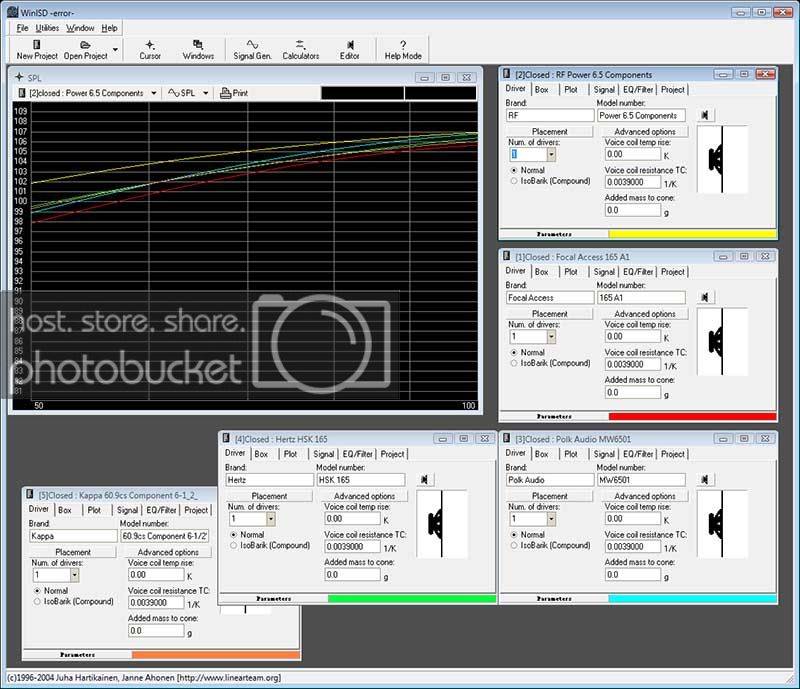Click driver placement picture in RF window
800x689 pixels.
click(722, 159)
